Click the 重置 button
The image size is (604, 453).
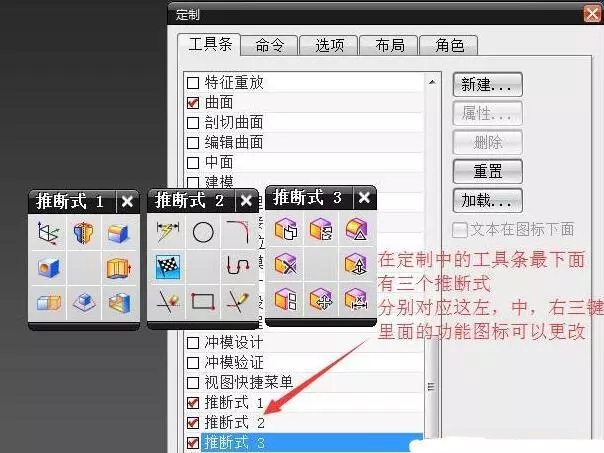[488, 170]
